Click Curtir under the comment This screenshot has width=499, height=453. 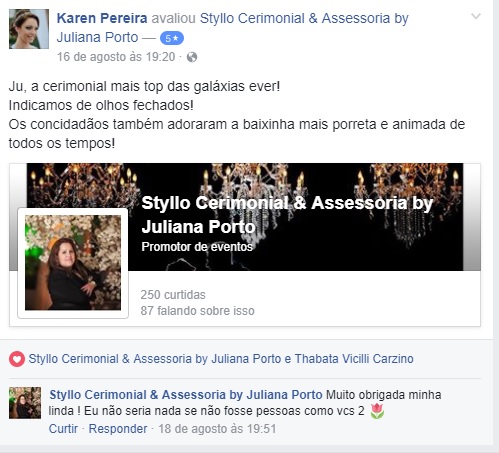click(x=63, y=429)
